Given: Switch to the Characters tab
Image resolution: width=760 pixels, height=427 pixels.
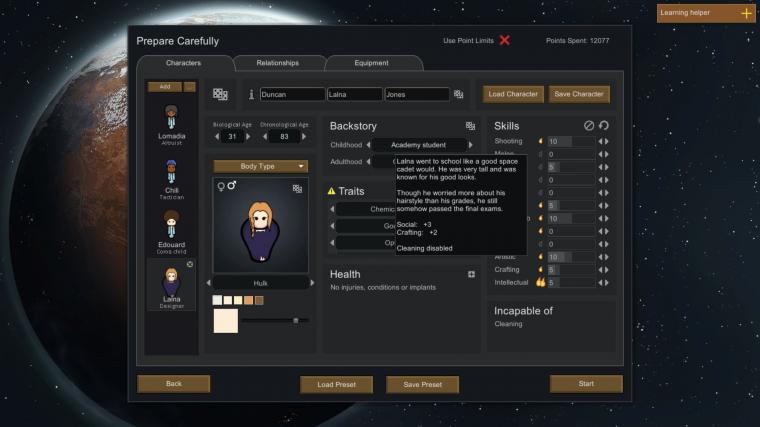Looking at the screenshot, I should coord(184,63).
